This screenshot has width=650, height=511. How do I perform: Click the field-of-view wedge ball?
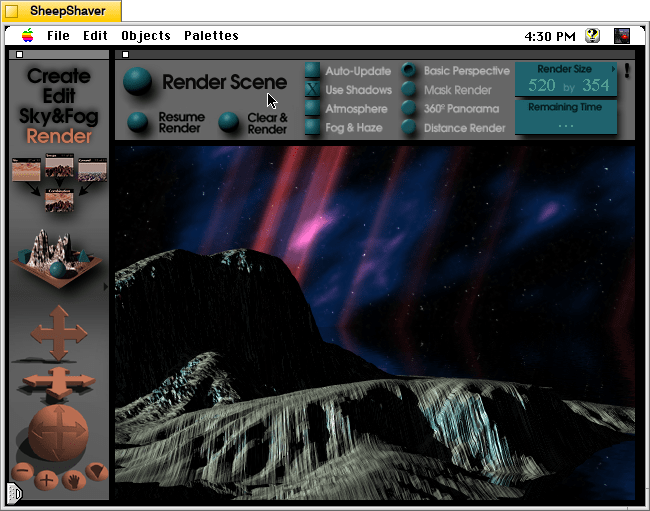click(x=97, y=471)
